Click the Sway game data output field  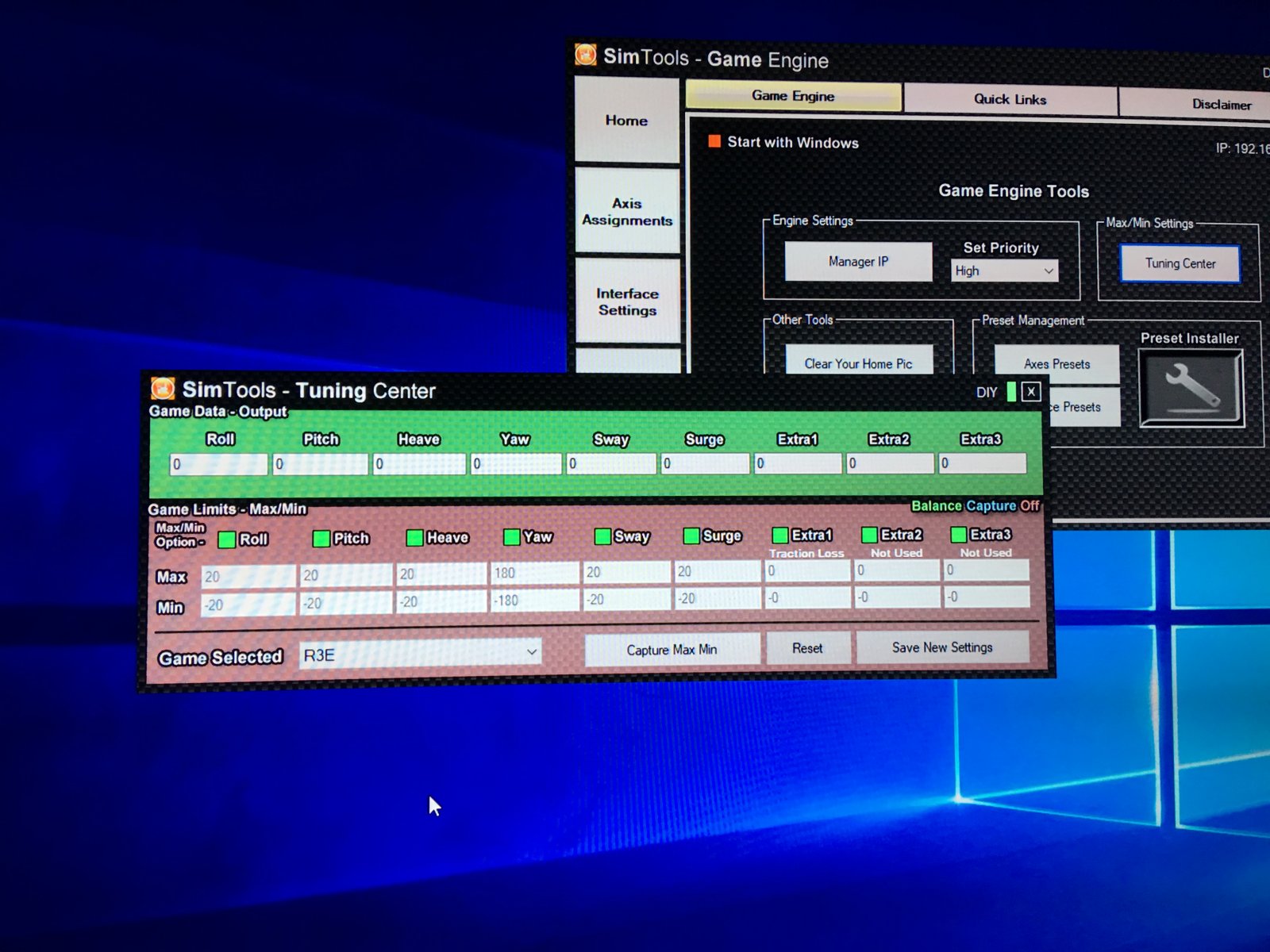tap(611, 463)
